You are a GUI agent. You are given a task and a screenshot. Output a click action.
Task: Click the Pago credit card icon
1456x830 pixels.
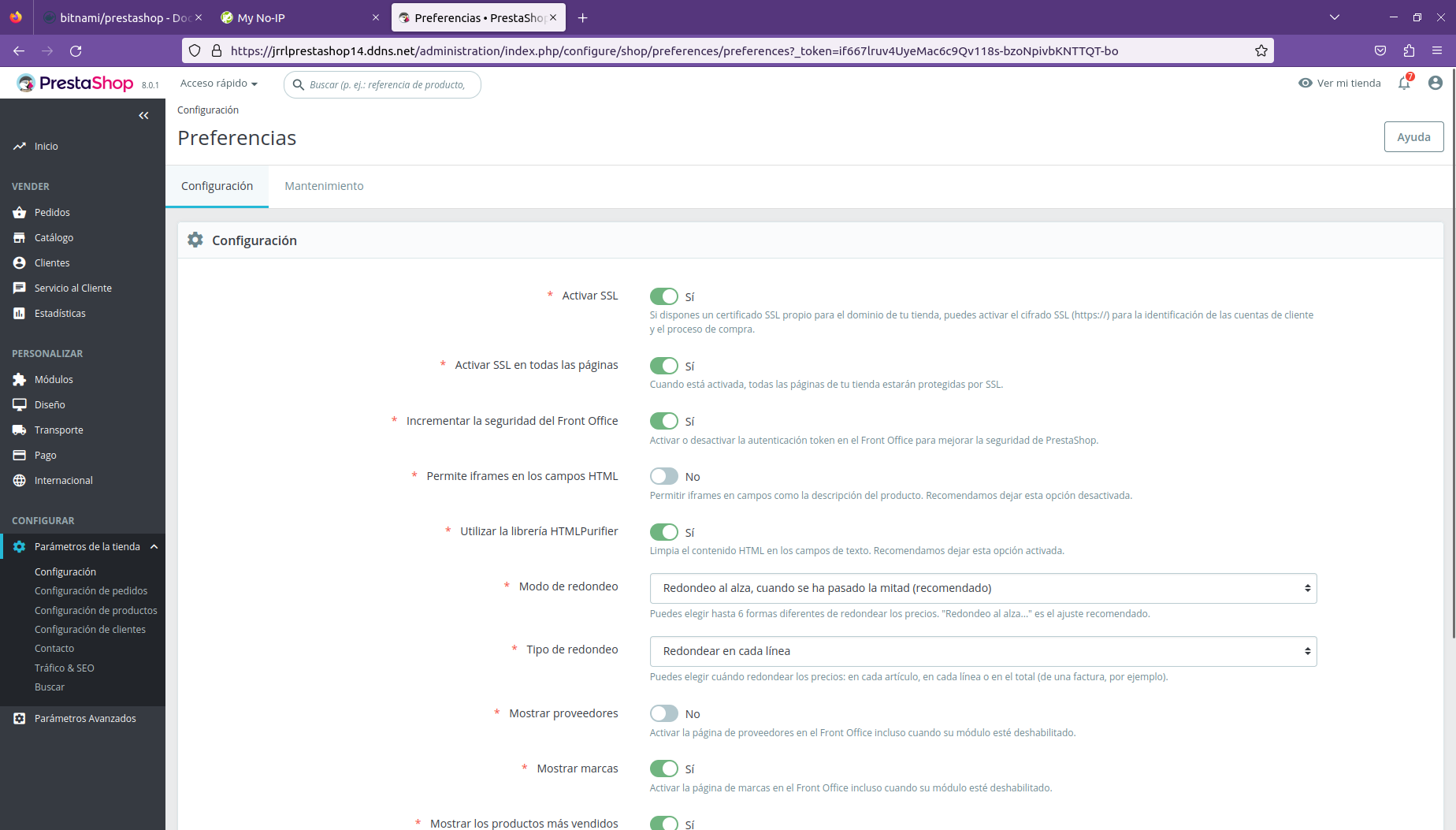[x=20, y=455]
